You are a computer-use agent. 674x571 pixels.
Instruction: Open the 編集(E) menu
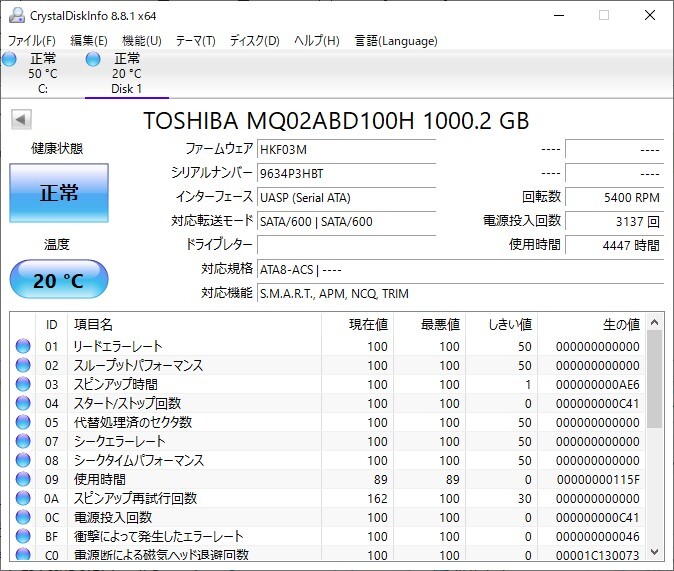pos(89,41)
